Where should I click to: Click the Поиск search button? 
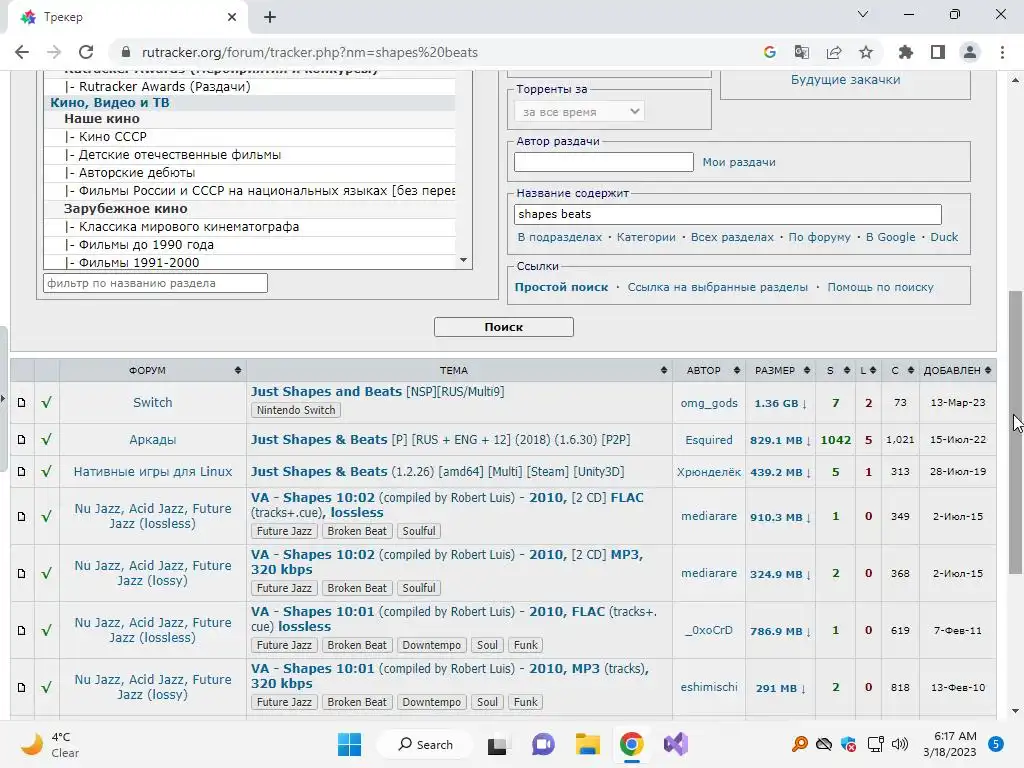click(x=504, y=327)
